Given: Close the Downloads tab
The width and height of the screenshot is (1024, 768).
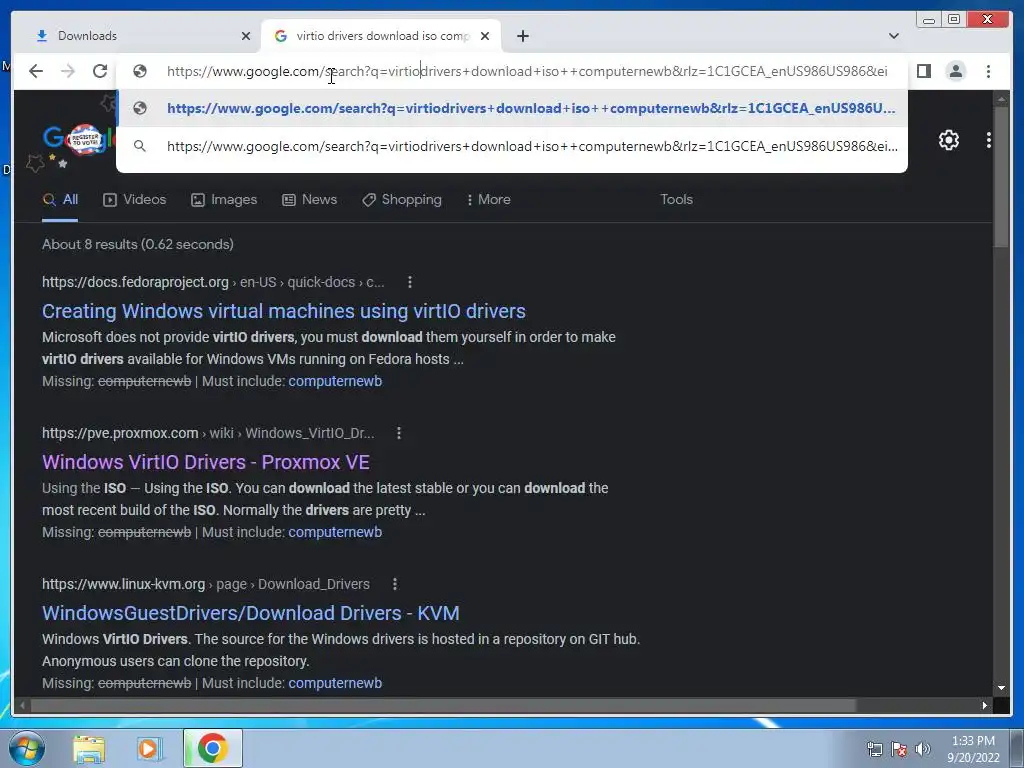Looking at the screenshot, I should 246,36.
